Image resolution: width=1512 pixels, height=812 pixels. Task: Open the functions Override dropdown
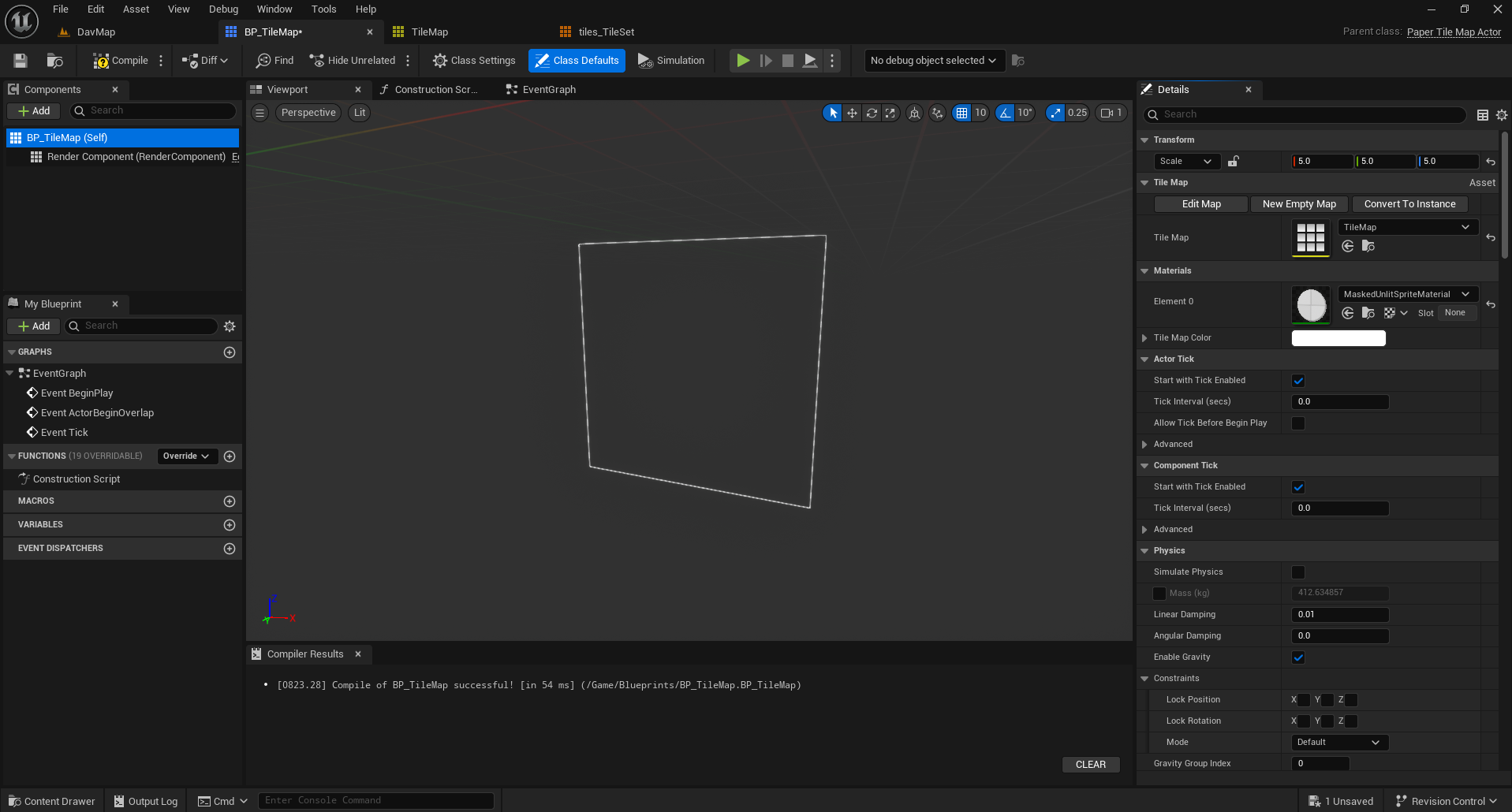coord(186,456)
